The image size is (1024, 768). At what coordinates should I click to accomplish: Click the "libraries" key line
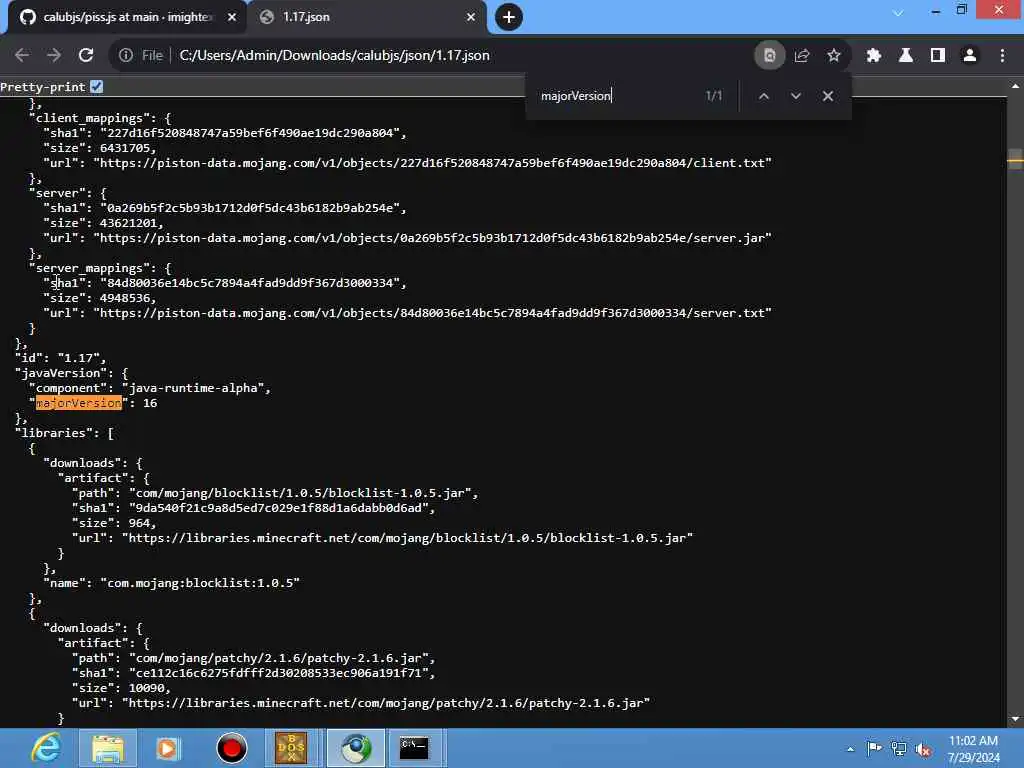tap(64, 433)
